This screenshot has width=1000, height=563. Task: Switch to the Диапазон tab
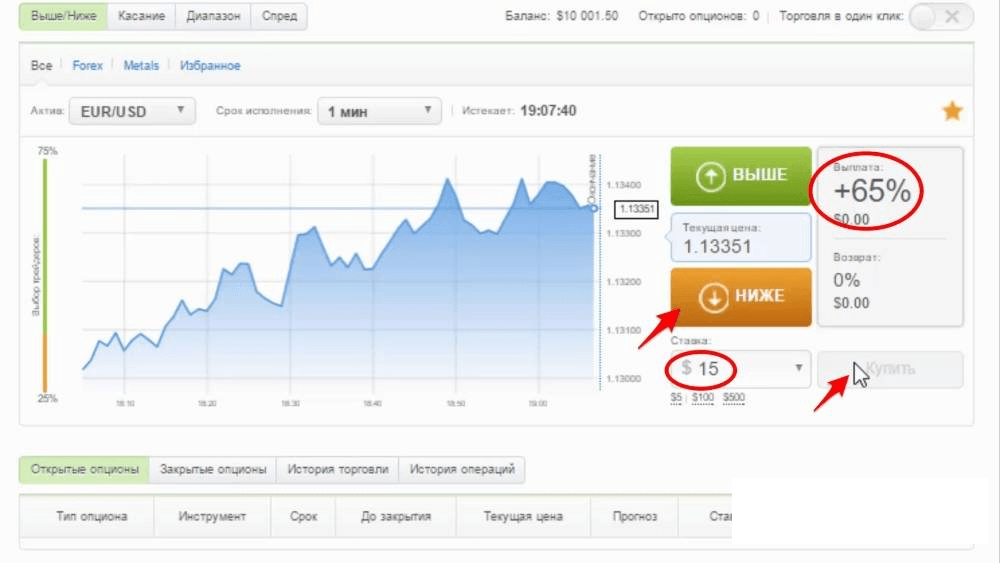213,16
